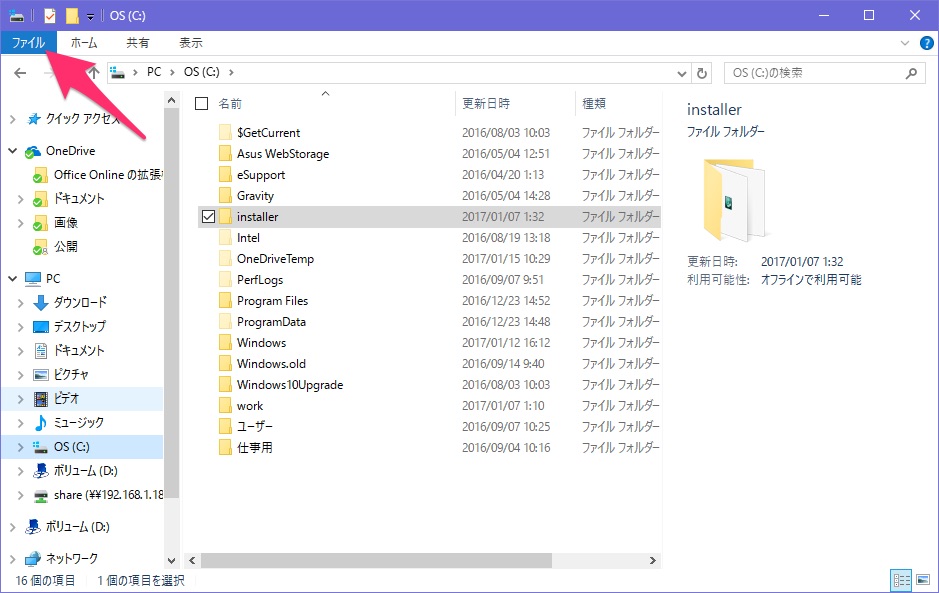Switch to the ホーム ribbon tab
Viewport: 939px width, 593px height.
(84, 43)
